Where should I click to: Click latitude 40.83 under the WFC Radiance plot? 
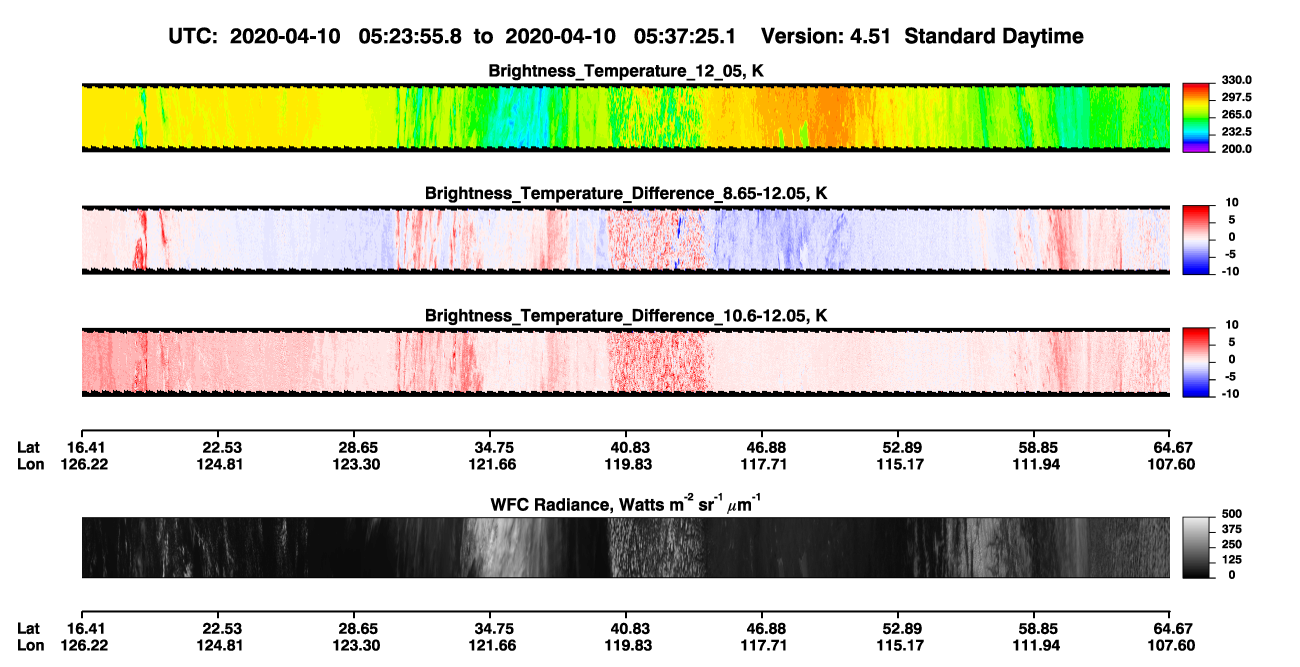tap(629, 628)
